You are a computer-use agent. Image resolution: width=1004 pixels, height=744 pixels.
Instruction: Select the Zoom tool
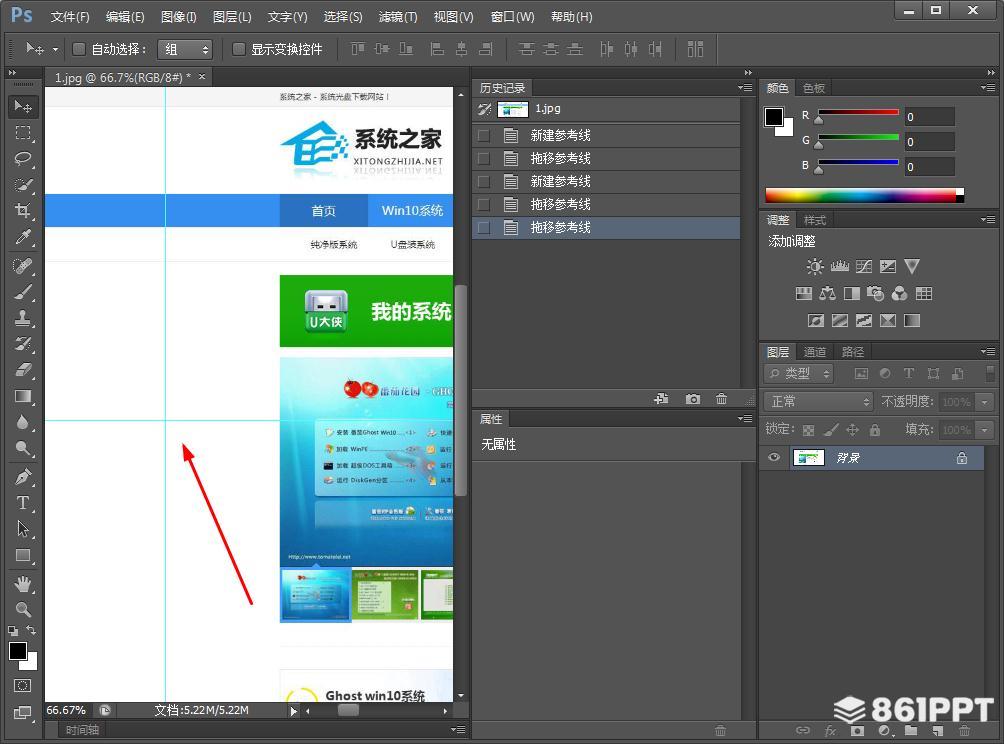[x=23, y=610]
